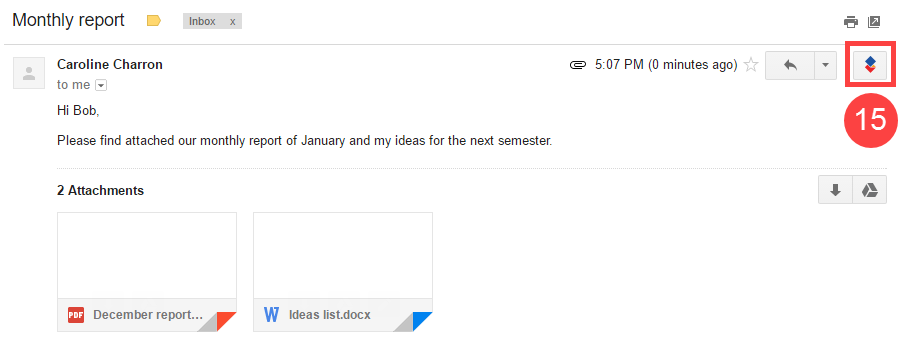Click the print all icon
912x363 pixels.
tap(851, 22)
